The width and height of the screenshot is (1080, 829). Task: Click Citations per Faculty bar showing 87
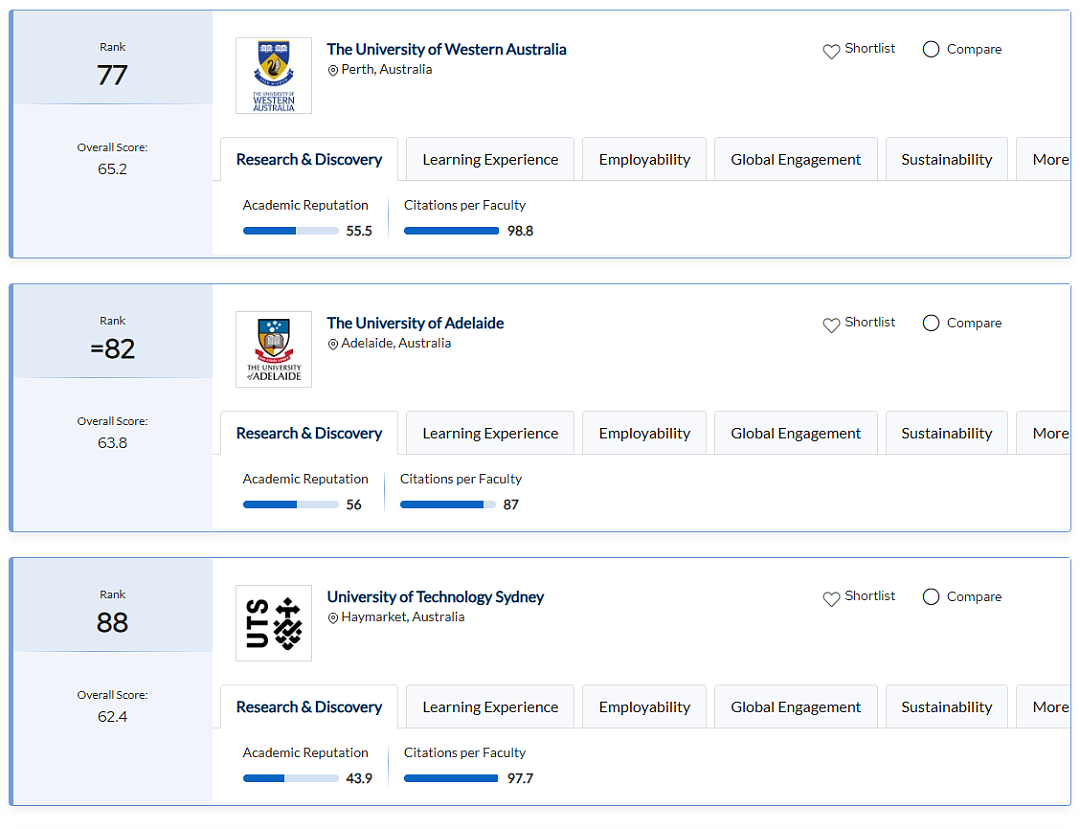click(x=448, y=505)
